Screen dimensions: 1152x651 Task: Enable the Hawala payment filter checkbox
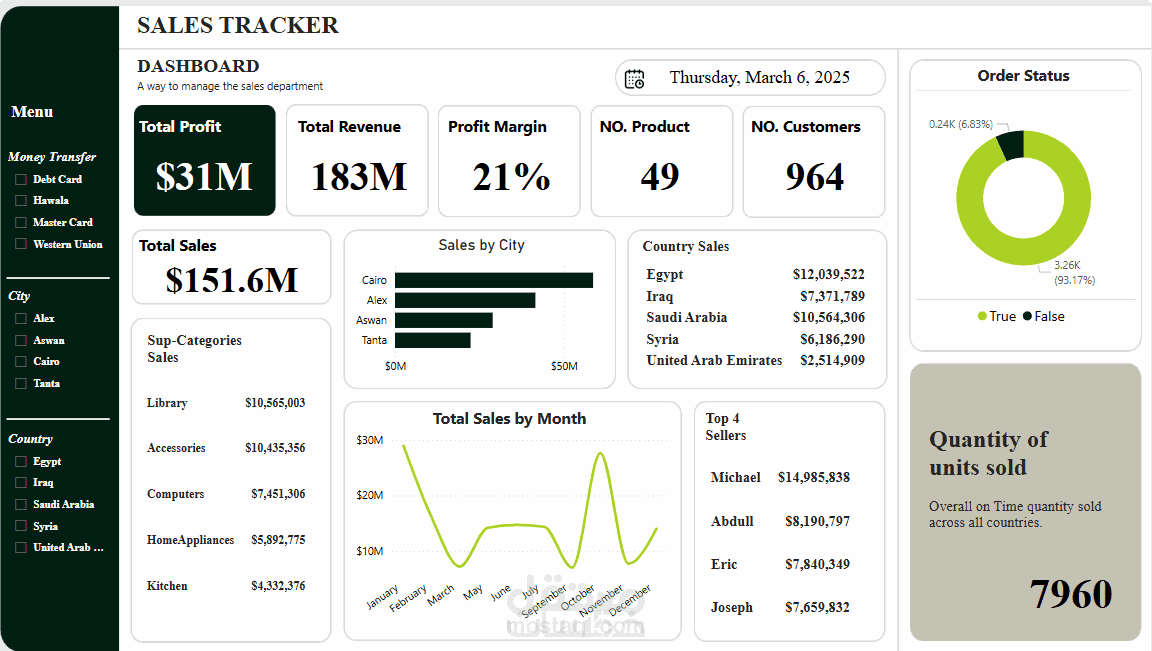pos(20,201)
